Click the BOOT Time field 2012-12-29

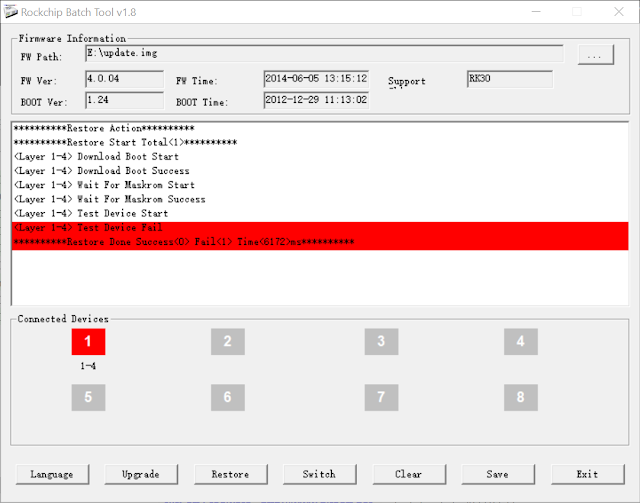(316, 100)
